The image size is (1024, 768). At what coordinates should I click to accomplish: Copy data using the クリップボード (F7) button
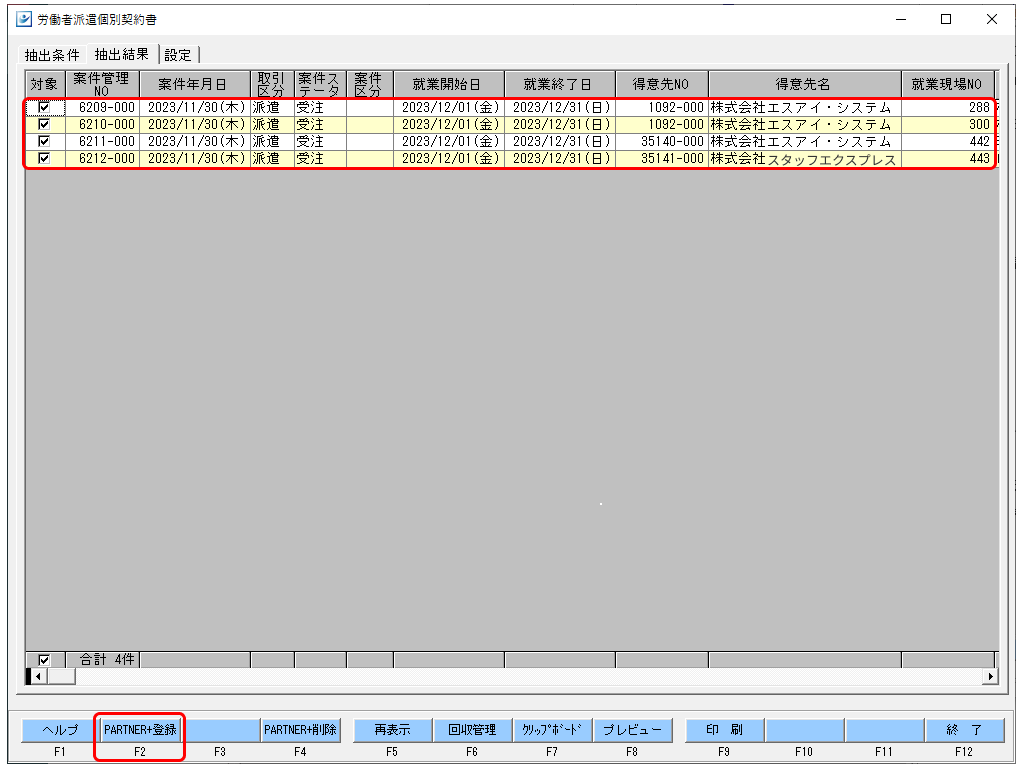(552, 730)
